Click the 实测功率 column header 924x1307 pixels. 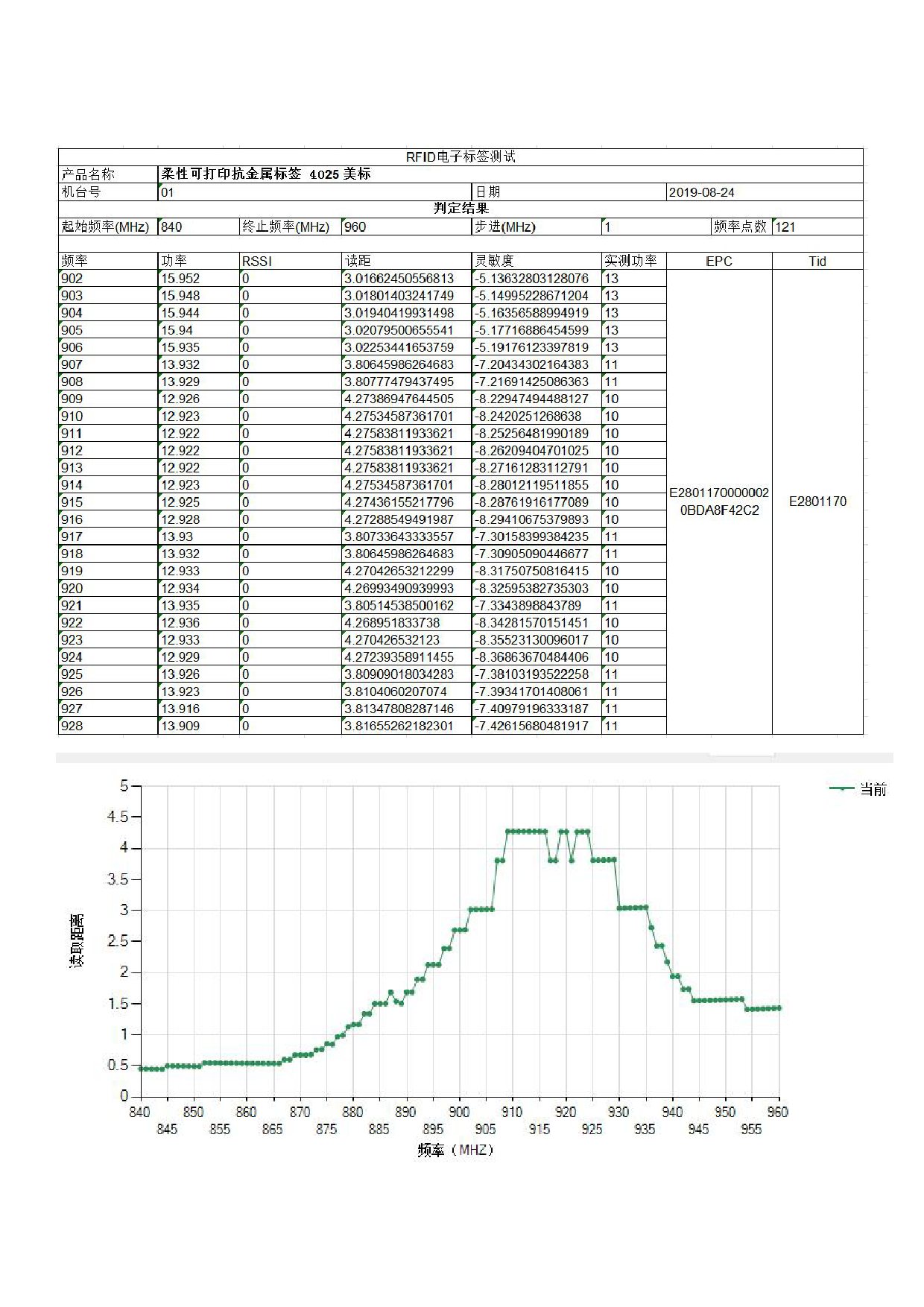tap(630, 261)
